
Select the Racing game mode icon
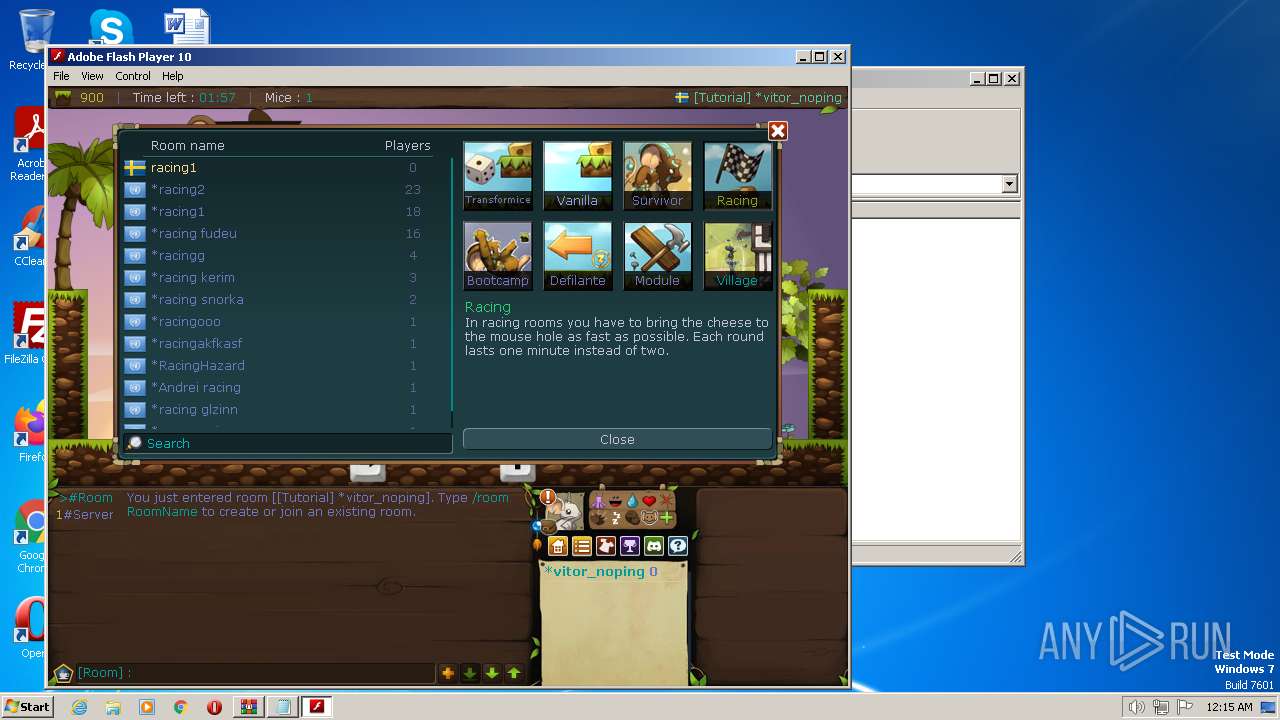click(x=737, y=175)
